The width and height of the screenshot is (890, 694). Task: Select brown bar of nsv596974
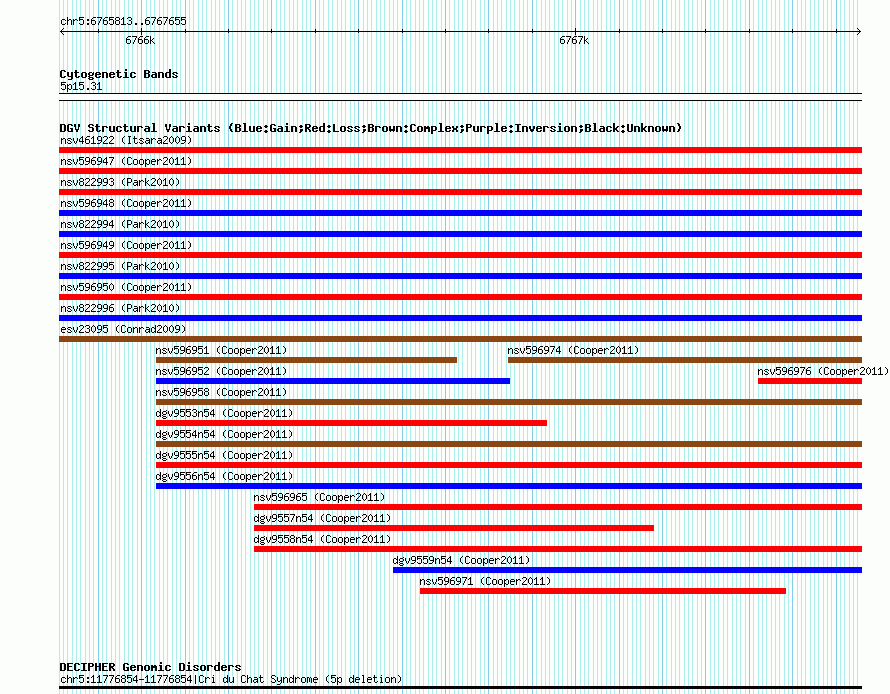(685, 360)
